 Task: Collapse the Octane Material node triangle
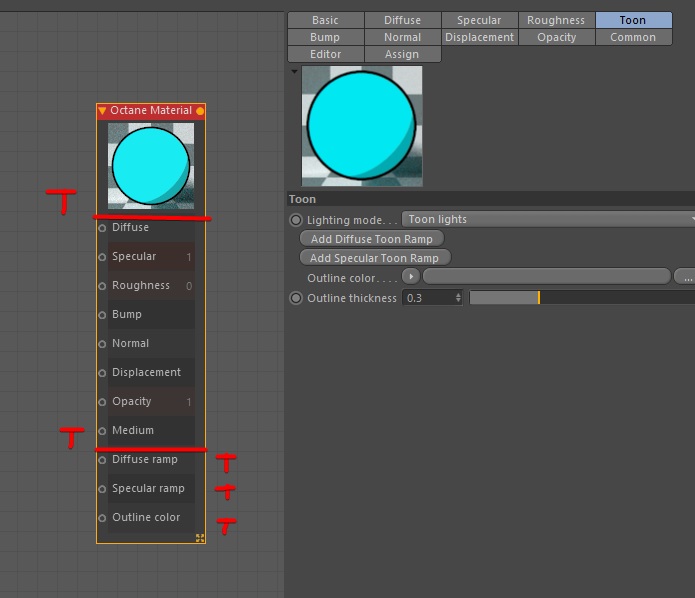click(102, 111)
